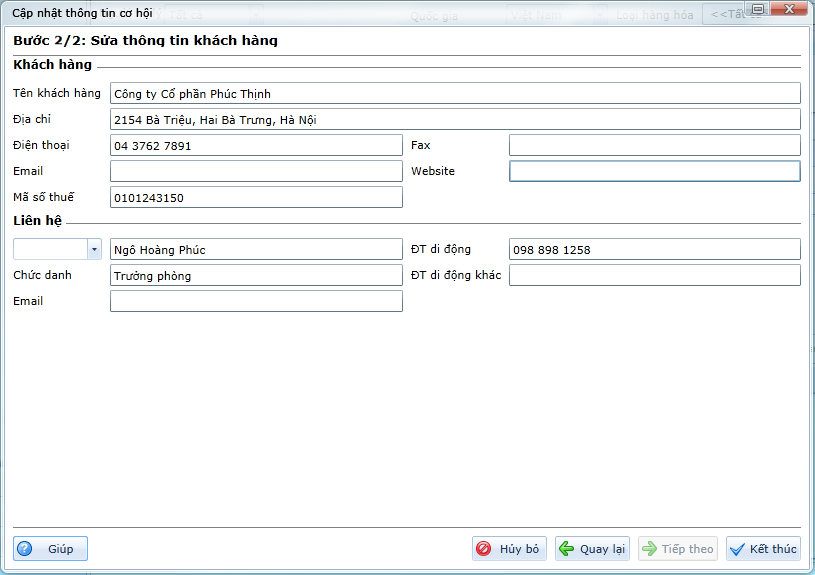Click the contact name field Ngô Hoàng Phúc
The width and height of the screenshot is (815, 575).
click(x=256, y=249)
